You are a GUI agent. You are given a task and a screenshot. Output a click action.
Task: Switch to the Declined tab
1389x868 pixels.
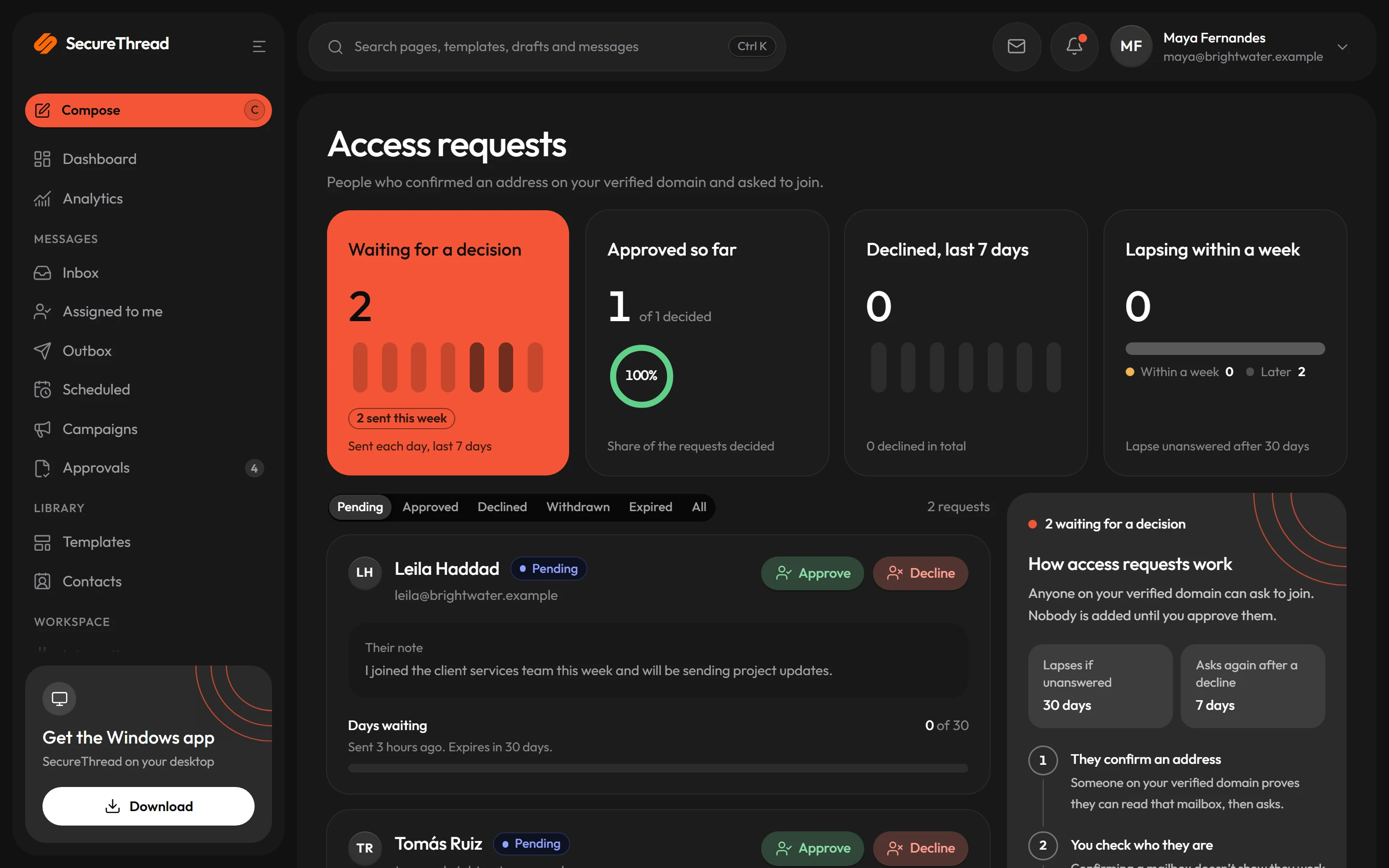pos(502,507)
